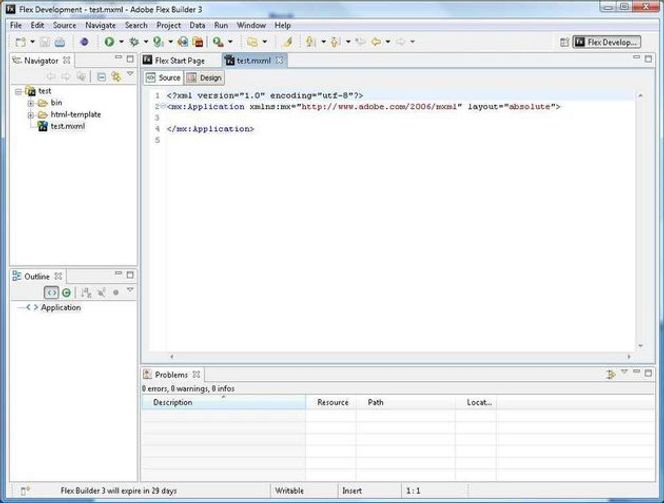This screenshot has width=664, height=503.
Task: Click the Open Type folder icon
Action: pos(252,42)
